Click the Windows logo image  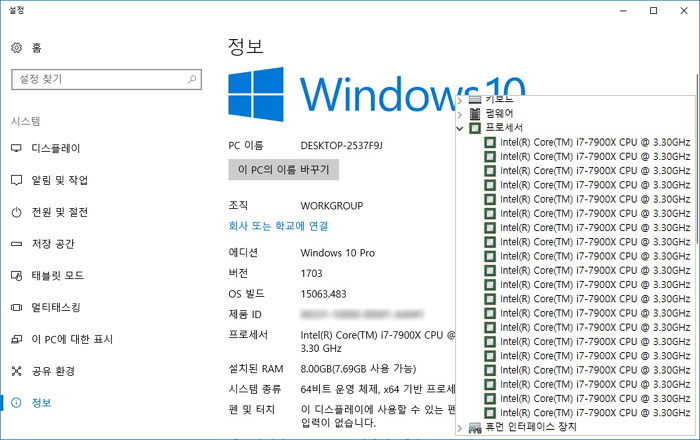(256, 94)
